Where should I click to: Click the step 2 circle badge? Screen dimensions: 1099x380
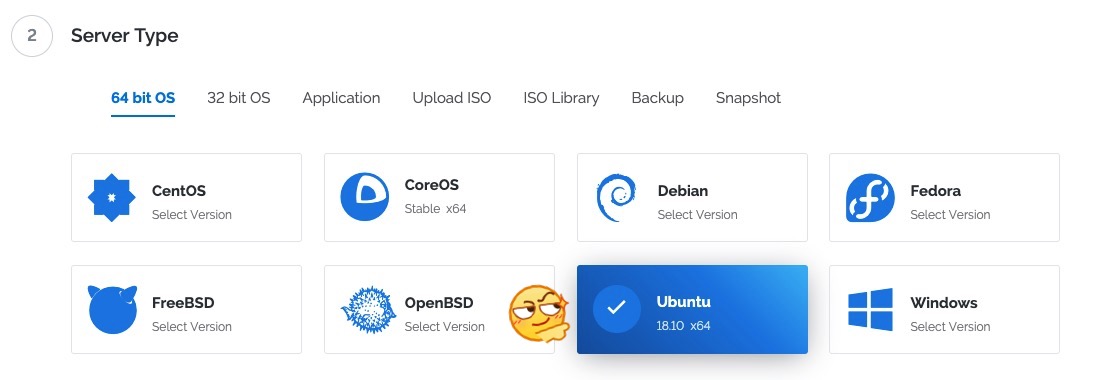32,36
